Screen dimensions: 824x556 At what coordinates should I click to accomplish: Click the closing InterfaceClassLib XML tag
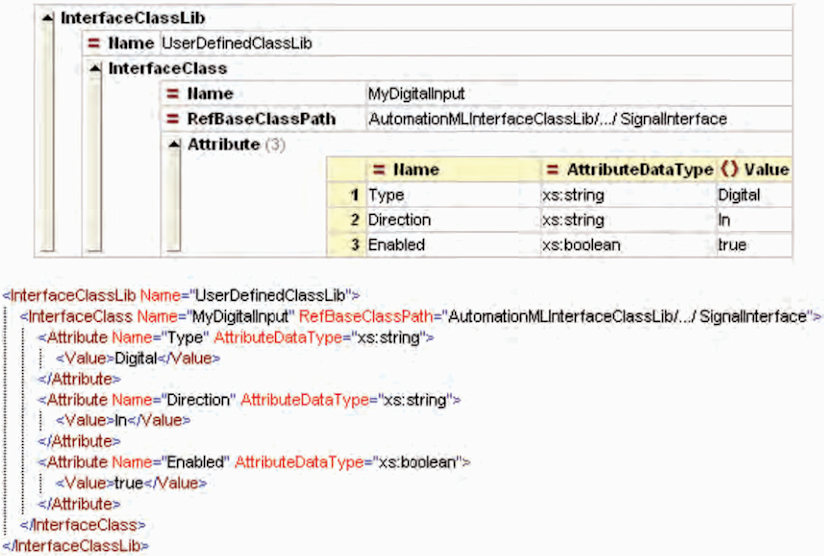[76, 545]
